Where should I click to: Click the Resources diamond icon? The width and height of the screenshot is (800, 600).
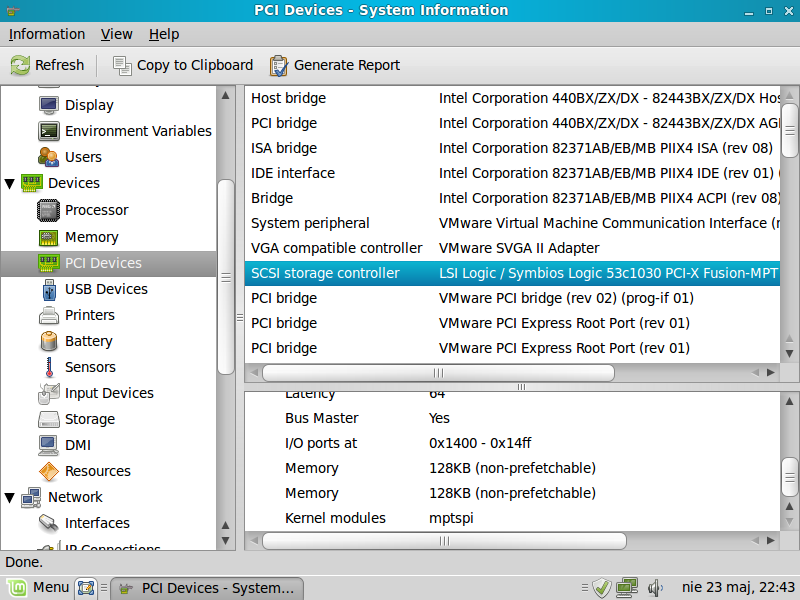click(x=49, y=471)
